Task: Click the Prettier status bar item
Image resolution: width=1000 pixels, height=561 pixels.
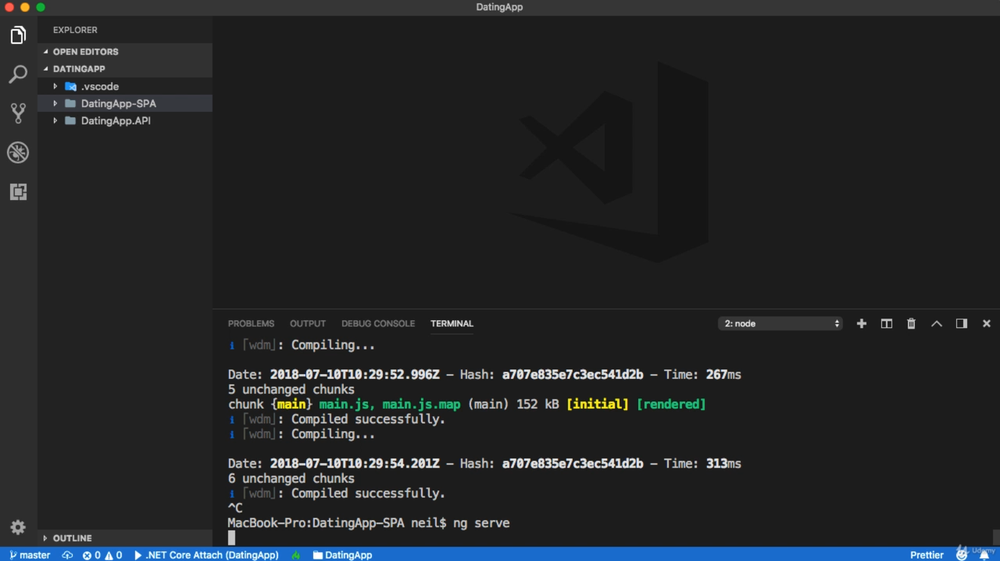Action: coord(926,555)
